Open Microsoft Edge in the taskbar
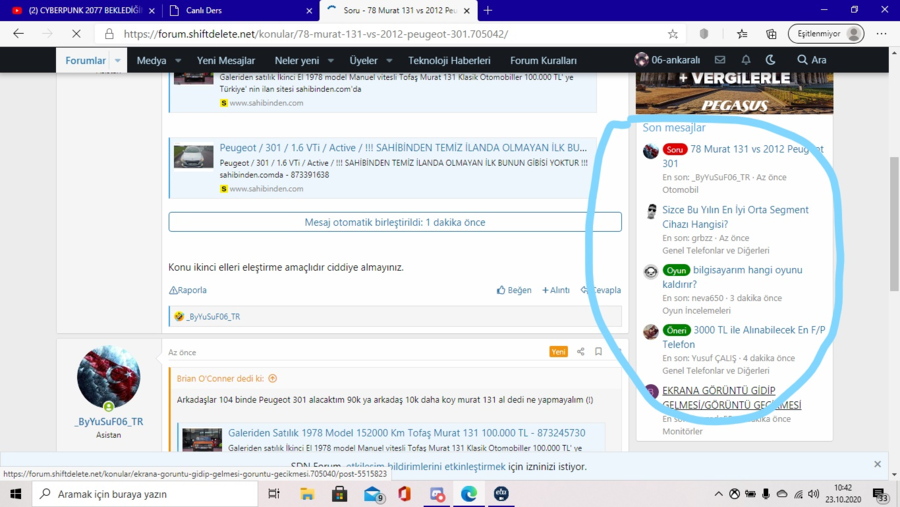 (469, 494)
